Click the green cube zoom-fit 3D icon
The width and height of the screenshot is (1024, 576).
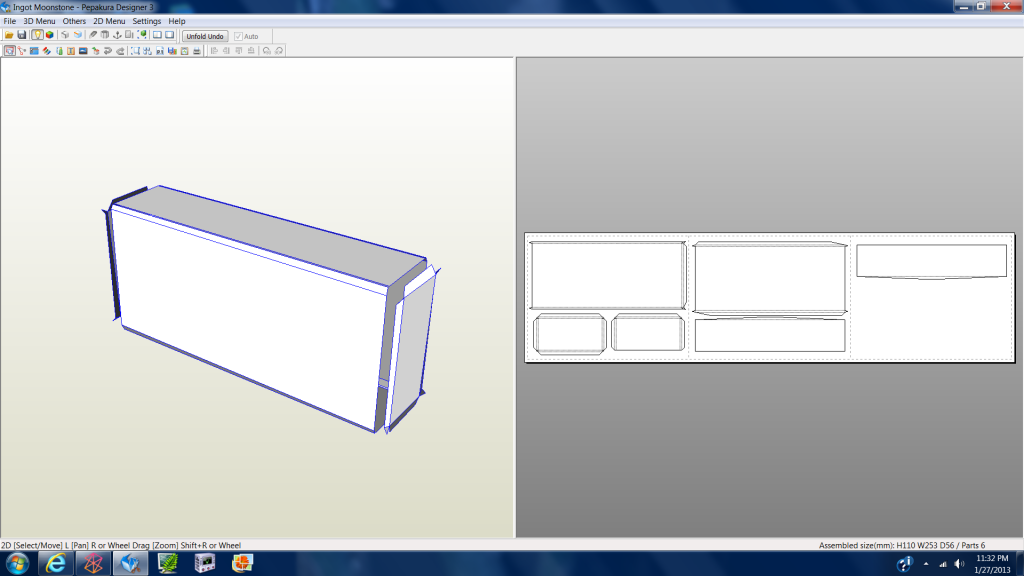point(142,35)
